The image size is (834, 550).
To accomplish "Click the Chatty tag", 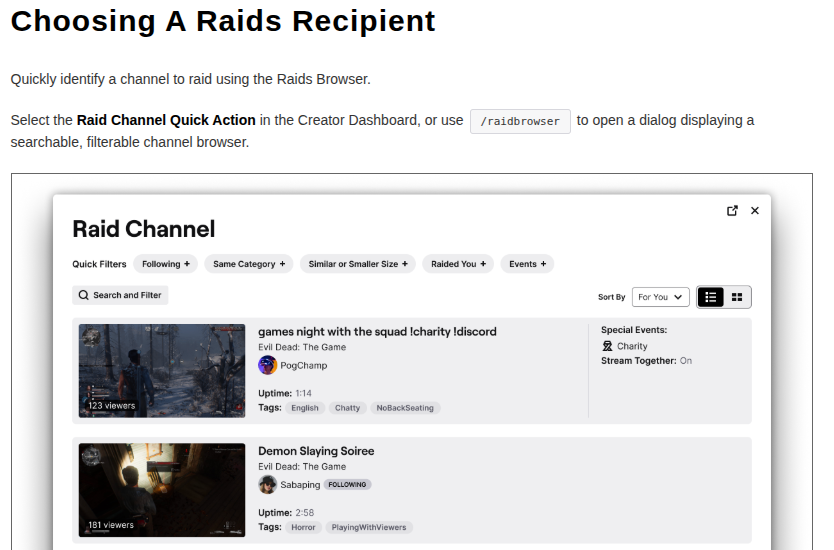I will click(347, 408).
